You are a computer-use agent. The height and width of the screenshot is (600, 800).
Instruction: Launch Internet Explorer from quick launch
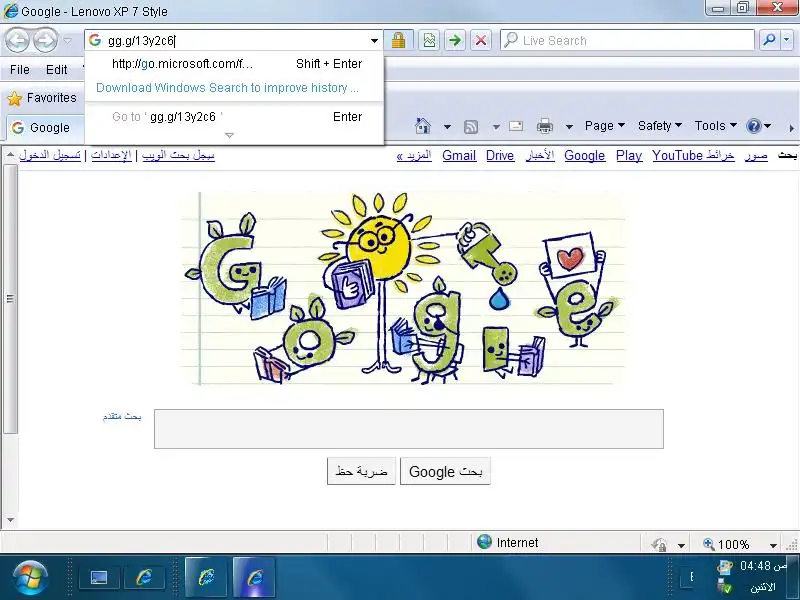(145, 578)
